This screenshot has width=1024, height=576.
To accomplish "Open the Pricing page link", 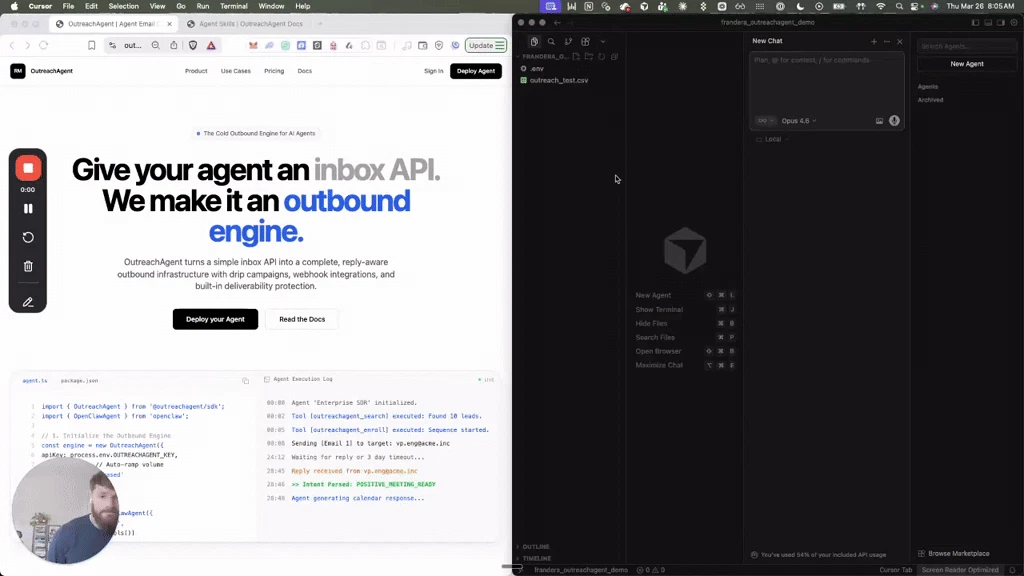I will [274, 71].
